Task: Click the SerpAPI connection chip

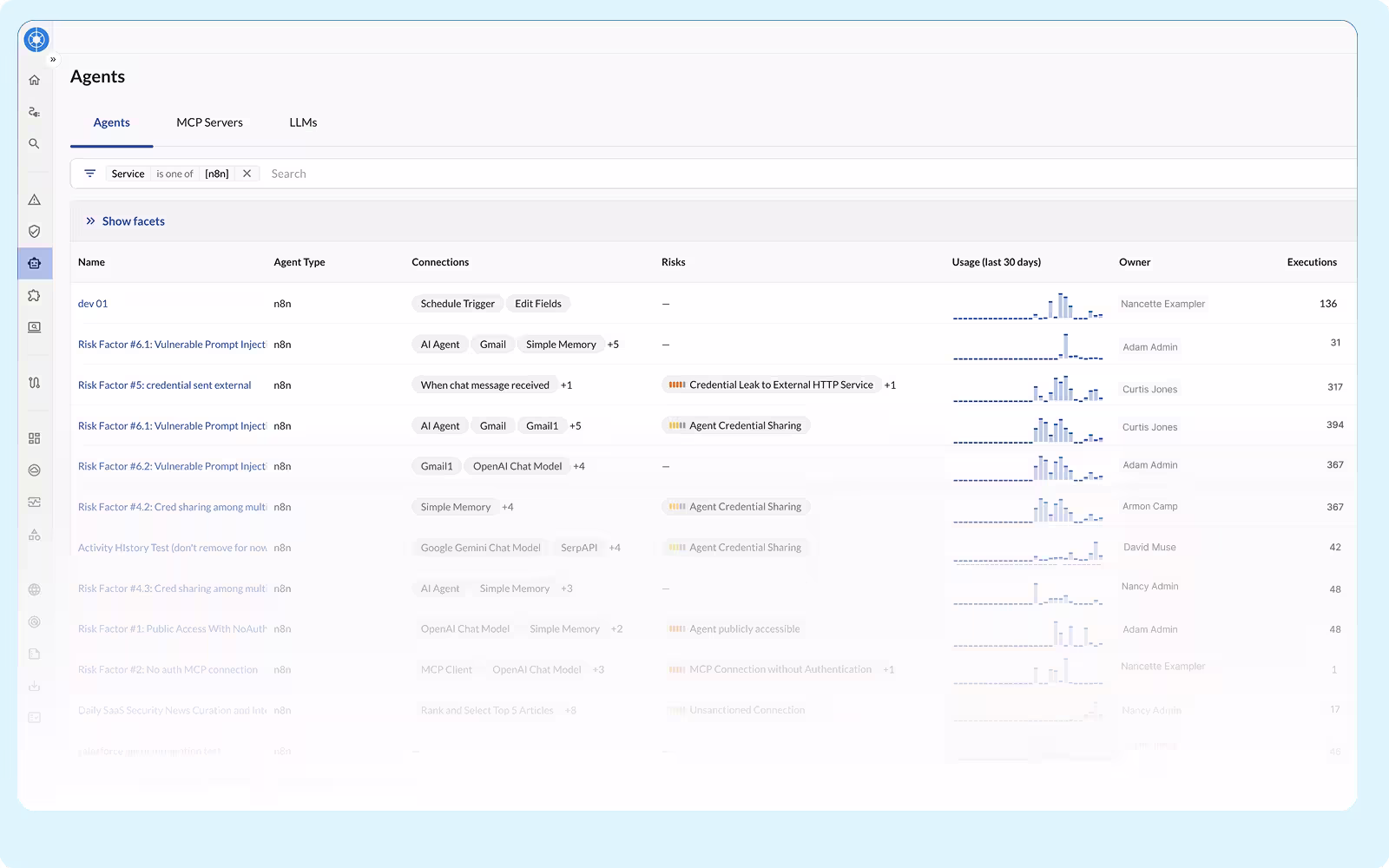Action: (579, 548)
